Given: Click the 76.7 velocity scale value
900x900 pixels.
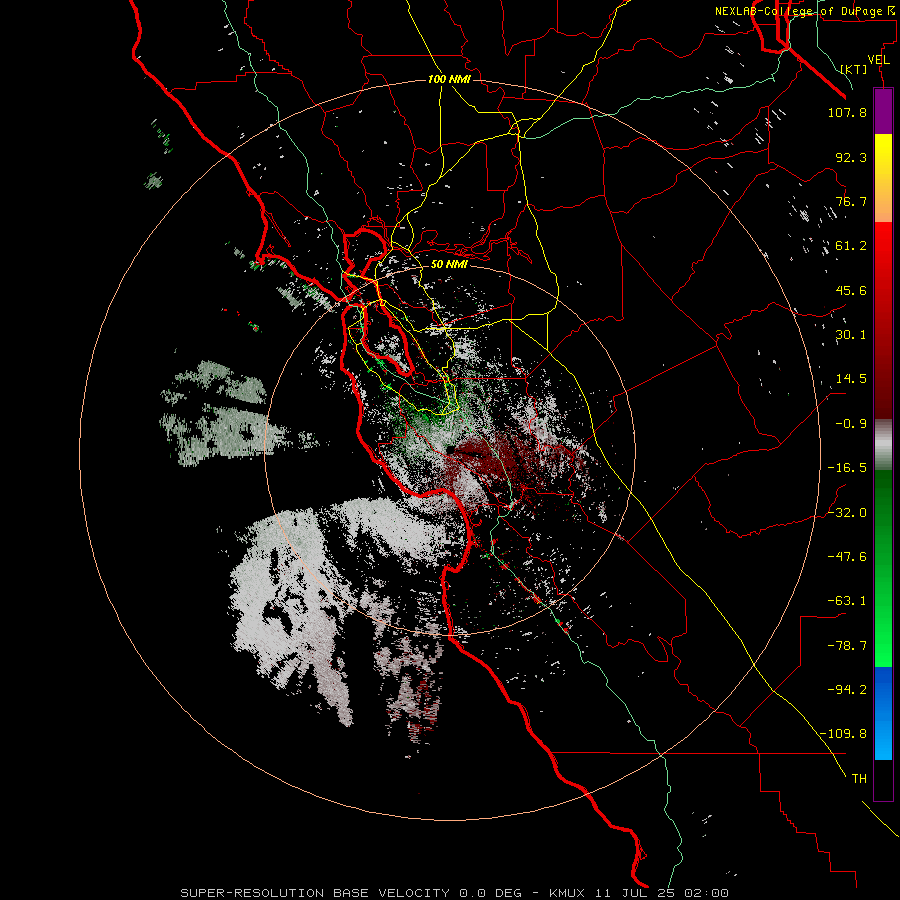Looking at the screenshot, I should 851,201.
